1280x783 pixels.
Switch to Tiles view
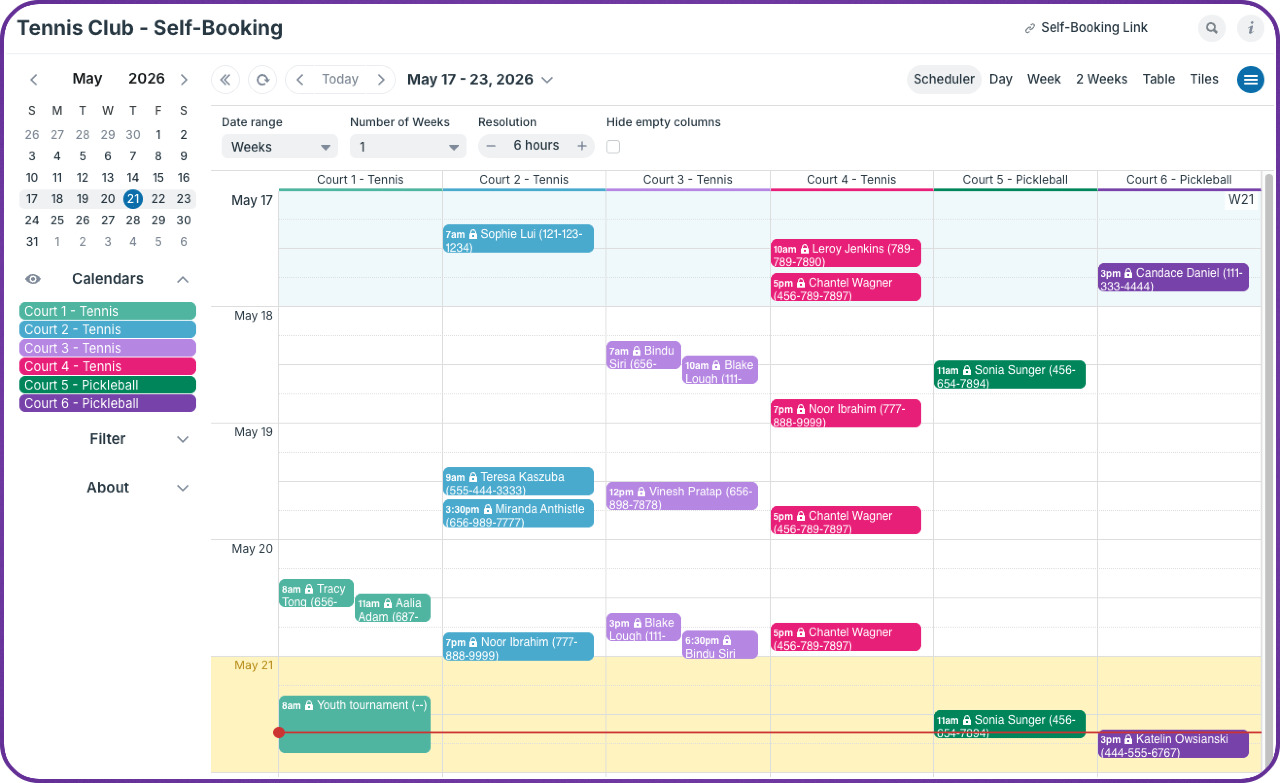[x=1204, y=80]
